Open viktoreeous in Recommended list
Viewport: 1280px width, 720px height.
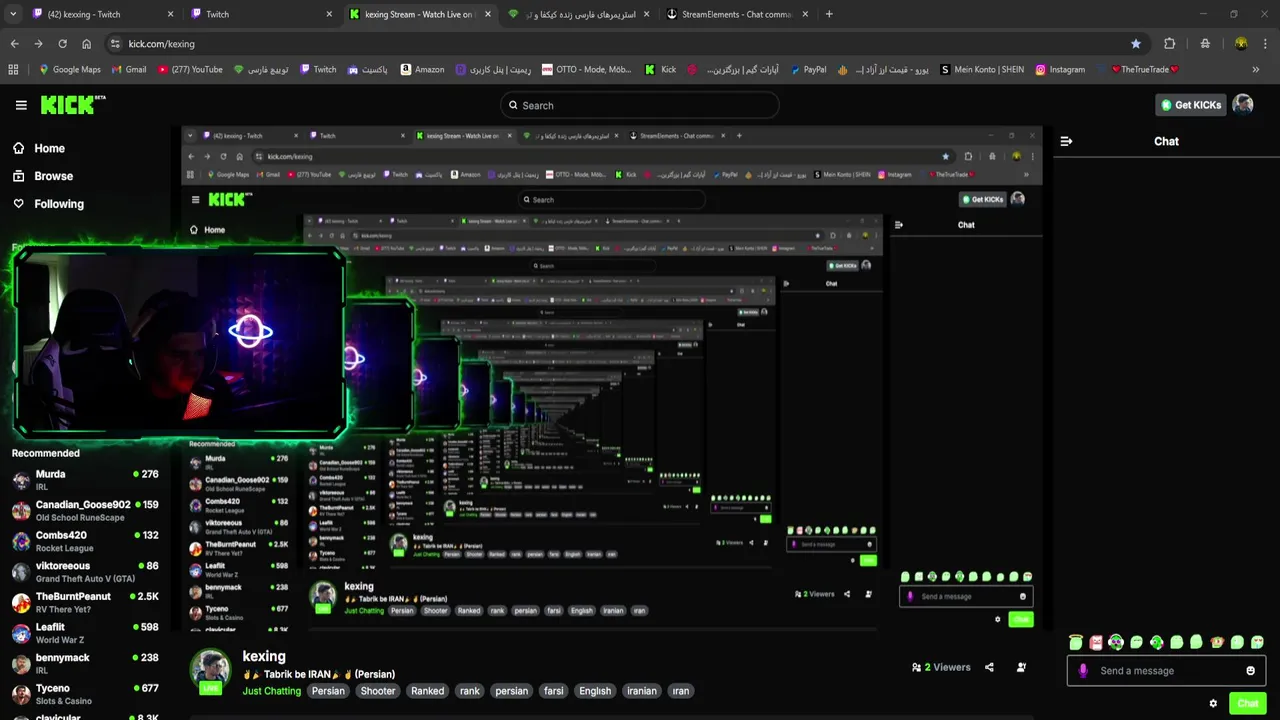coord(85,572)
